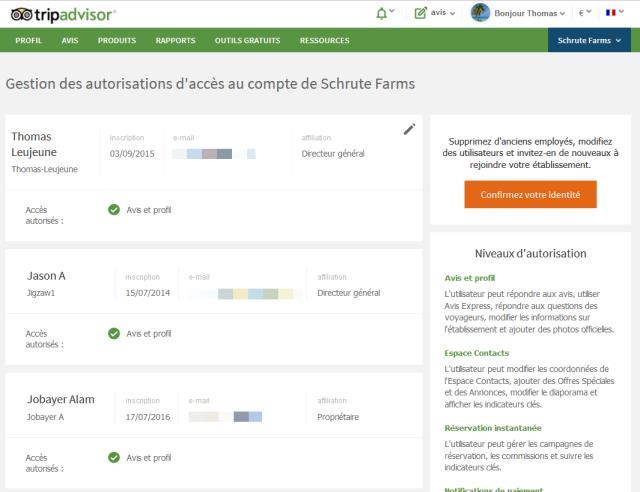The image size is (640, 492).
Task: Click the OUTILS GRATUITS menu
Action: tap(247, 40)
